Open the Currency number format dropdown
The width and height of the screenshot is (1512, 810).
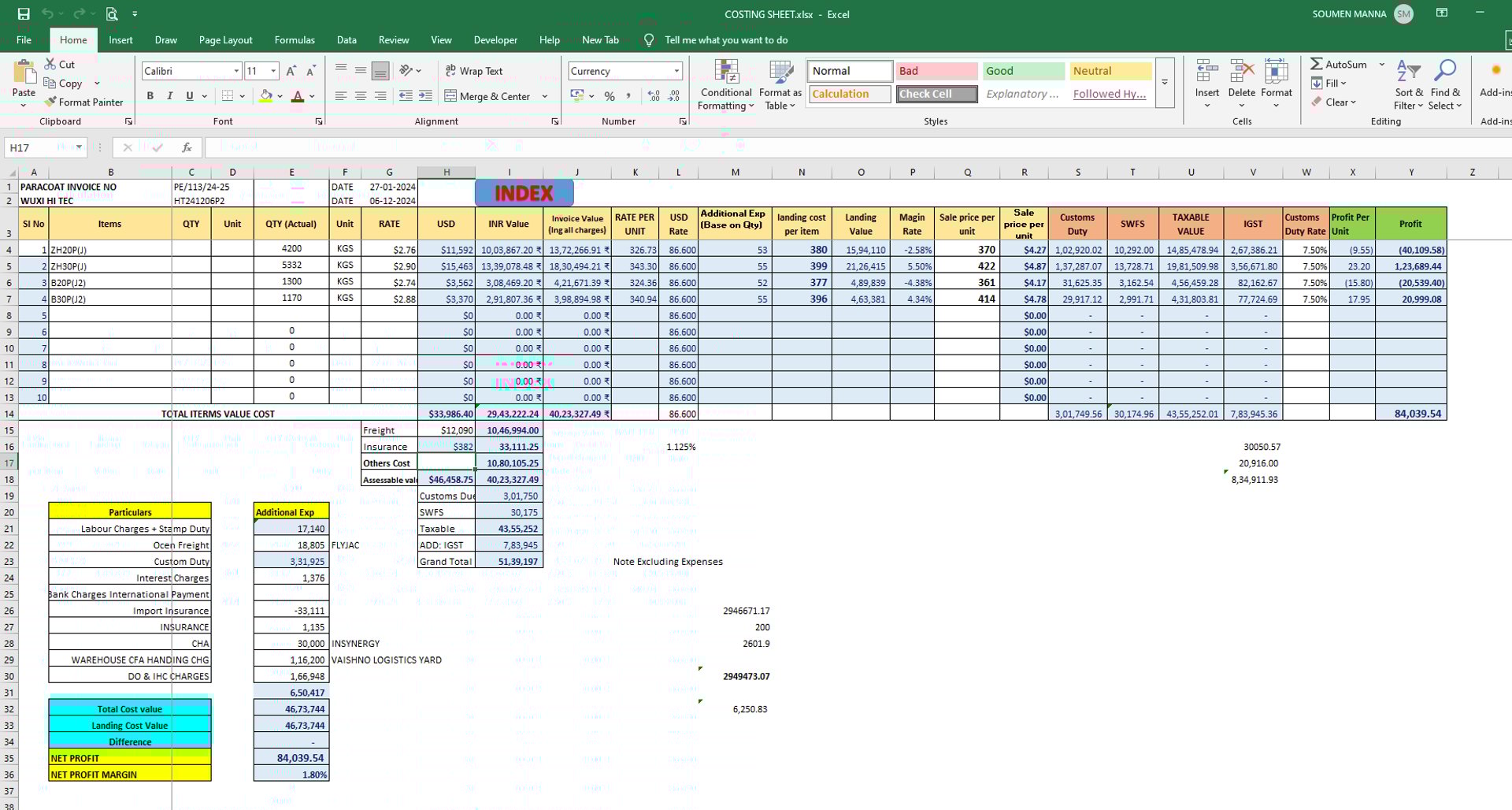[x=676, y=71]
